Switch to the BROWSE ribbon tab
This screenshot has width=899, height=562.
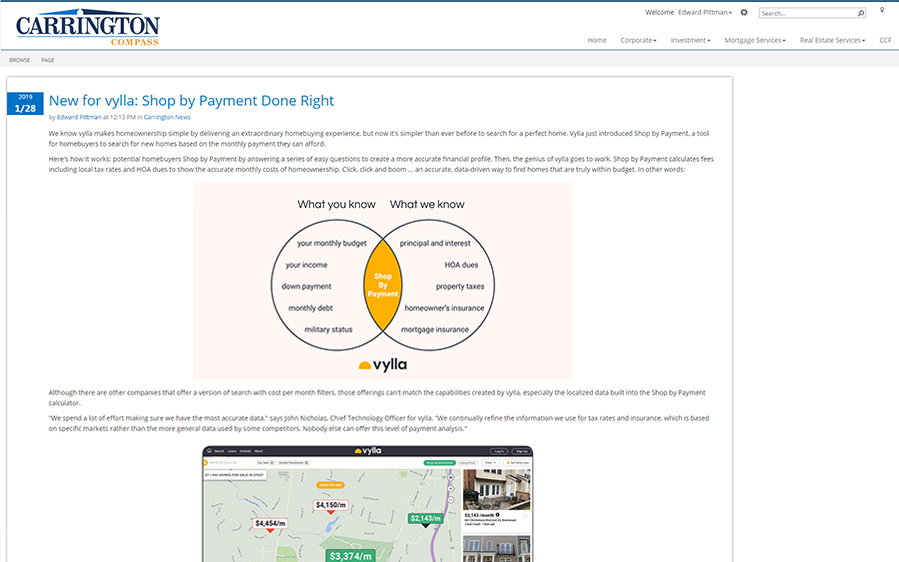click(19, 60)
